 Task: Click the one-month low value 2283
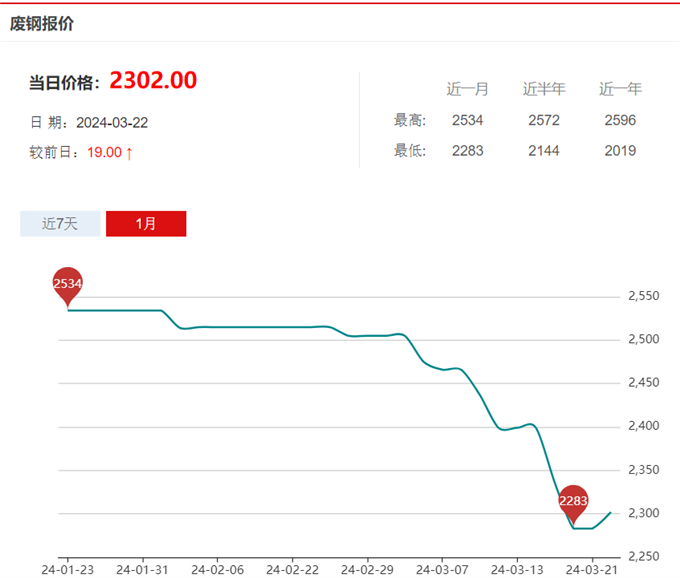point(468,150)
